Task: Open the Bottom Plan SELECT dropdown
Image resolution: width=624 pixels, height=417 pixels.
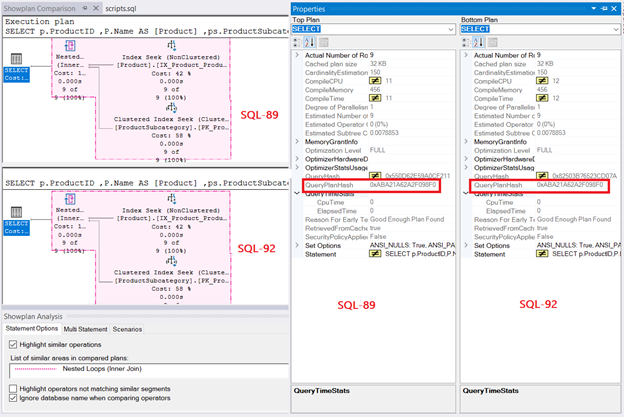Action: coord(616,29)
